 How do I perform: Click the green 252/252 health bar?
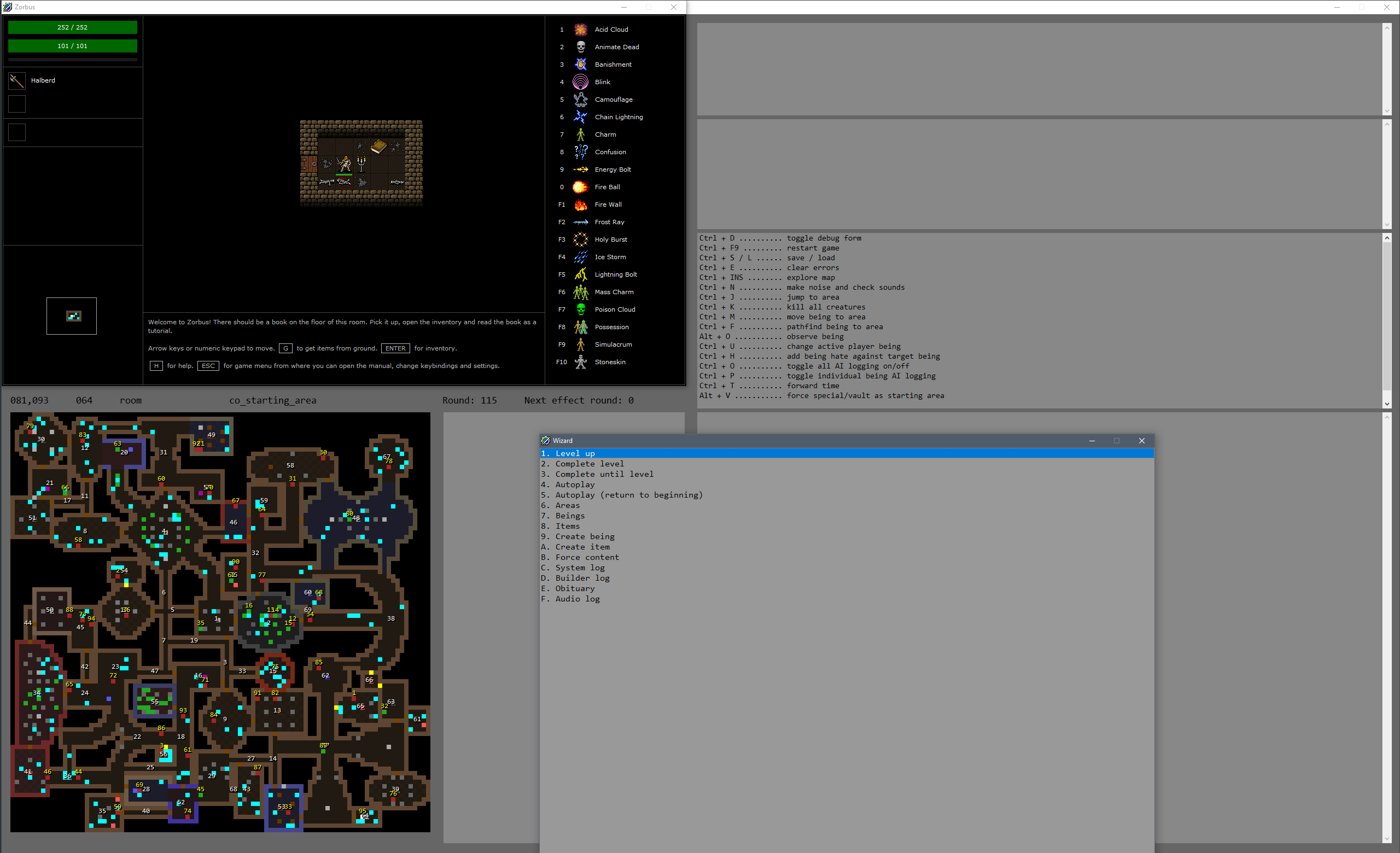coord(72,27)
